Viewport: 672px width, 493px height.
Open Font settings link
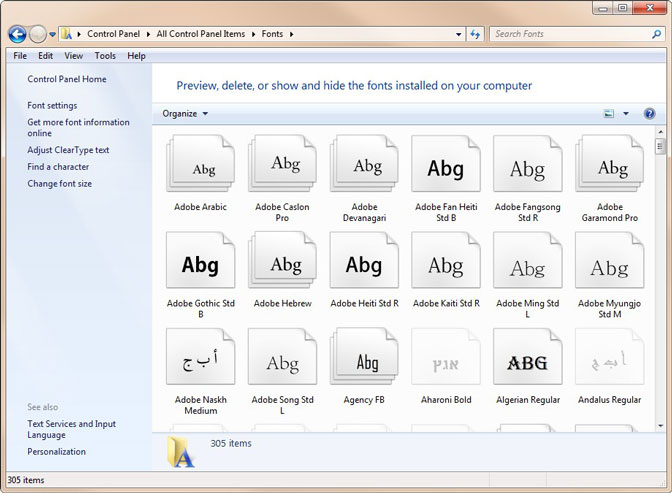(52, 105)
